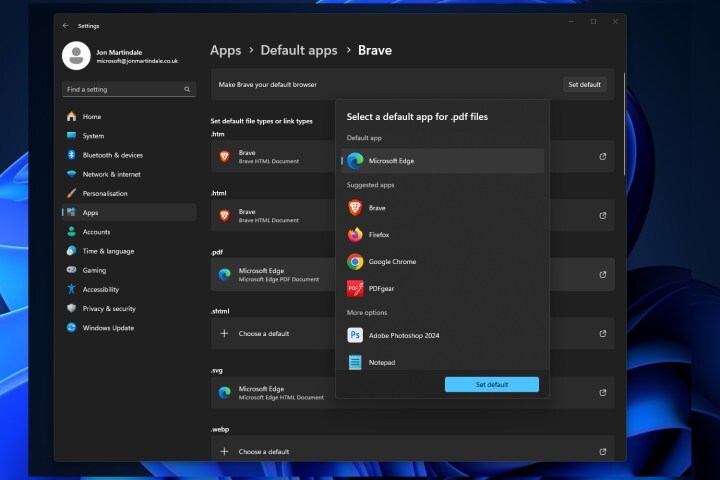
Task: Click the Microsoft Edge PDF Document label
Action: (x=279, y=279)
